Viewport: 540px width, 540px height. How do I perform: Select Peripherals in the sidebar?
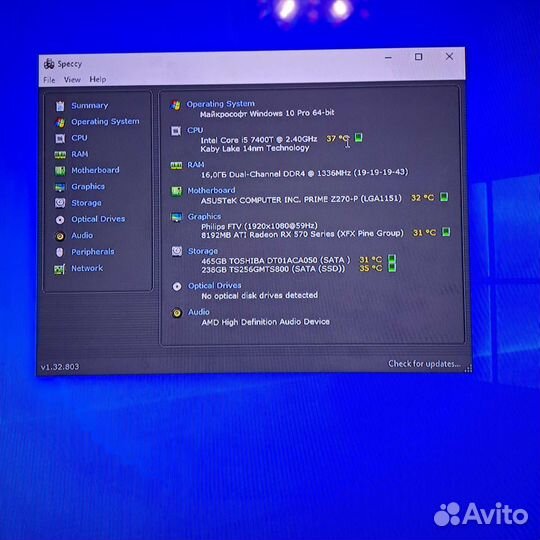93,252
